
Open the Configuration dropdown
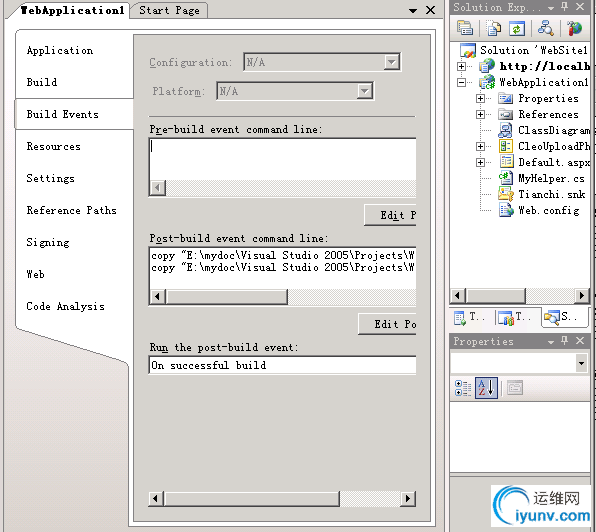tap(391, 62)
